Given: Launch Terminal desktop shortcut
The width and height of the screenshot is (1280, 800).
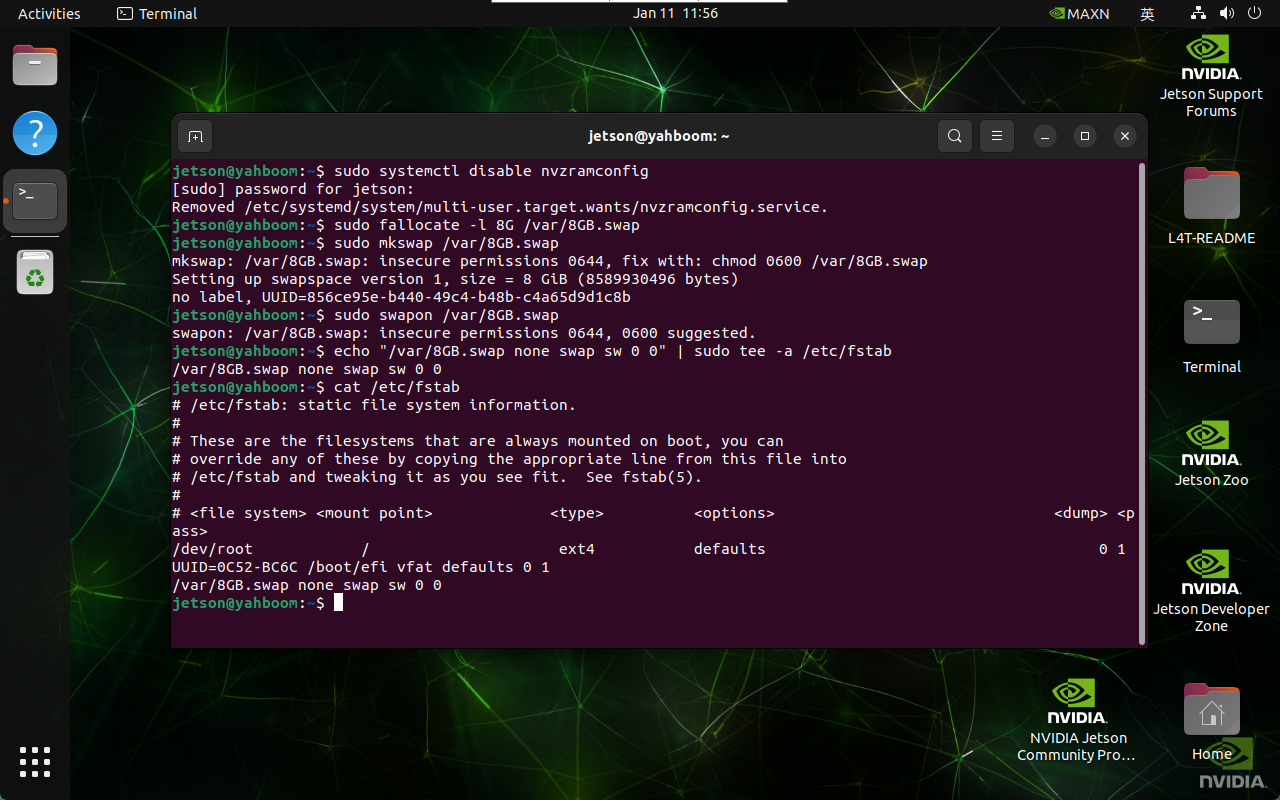Looking at the screenshot, I should pos(1211,335).
